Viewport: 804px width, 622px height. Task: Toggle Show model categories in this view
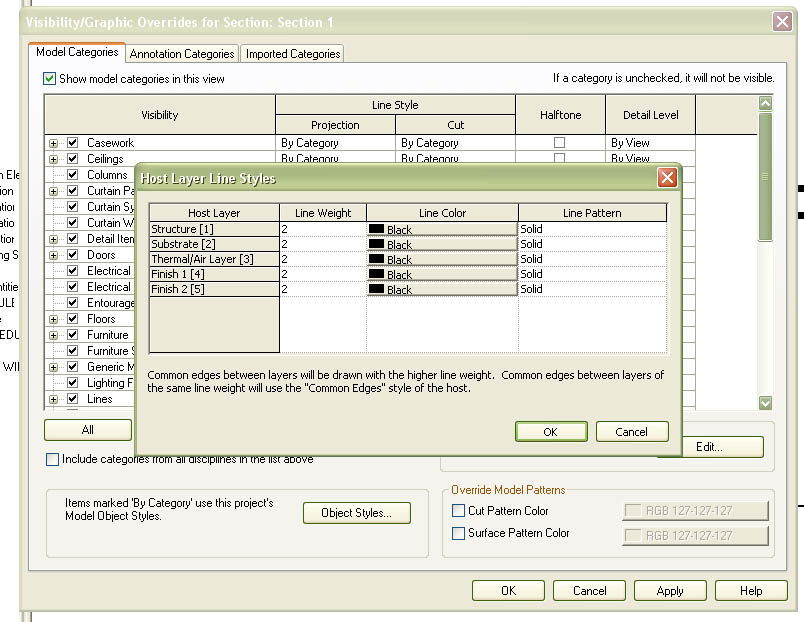50,79
